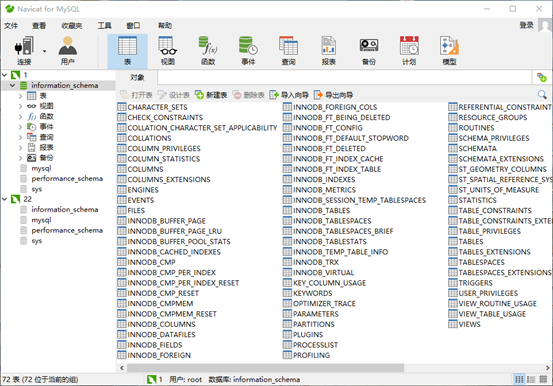Switch to the list view icon in status bar
Image resolution: width=553 pixels, height=386 pixels.
click(531, 379)
